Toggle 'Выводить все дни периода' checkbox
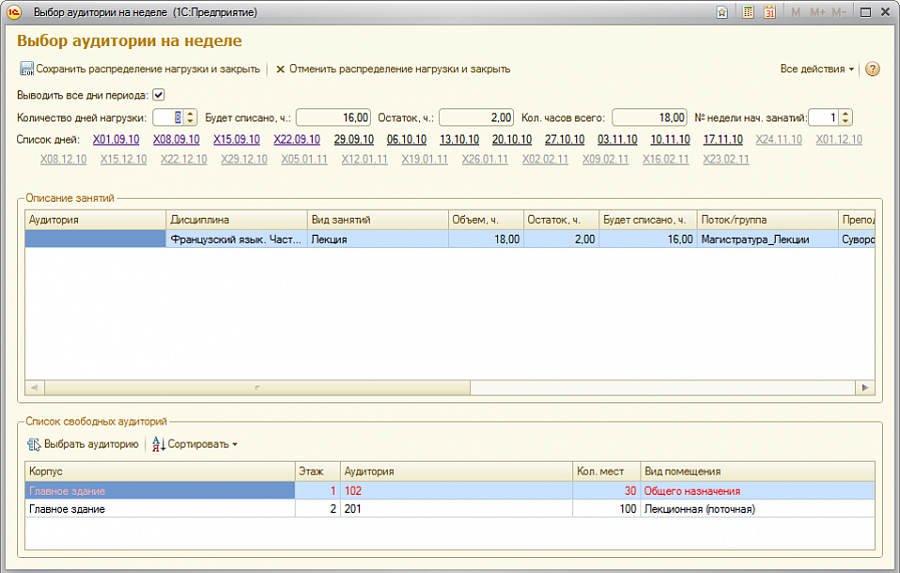The width and height of the screenshot is (900, 573). [158, 95]
